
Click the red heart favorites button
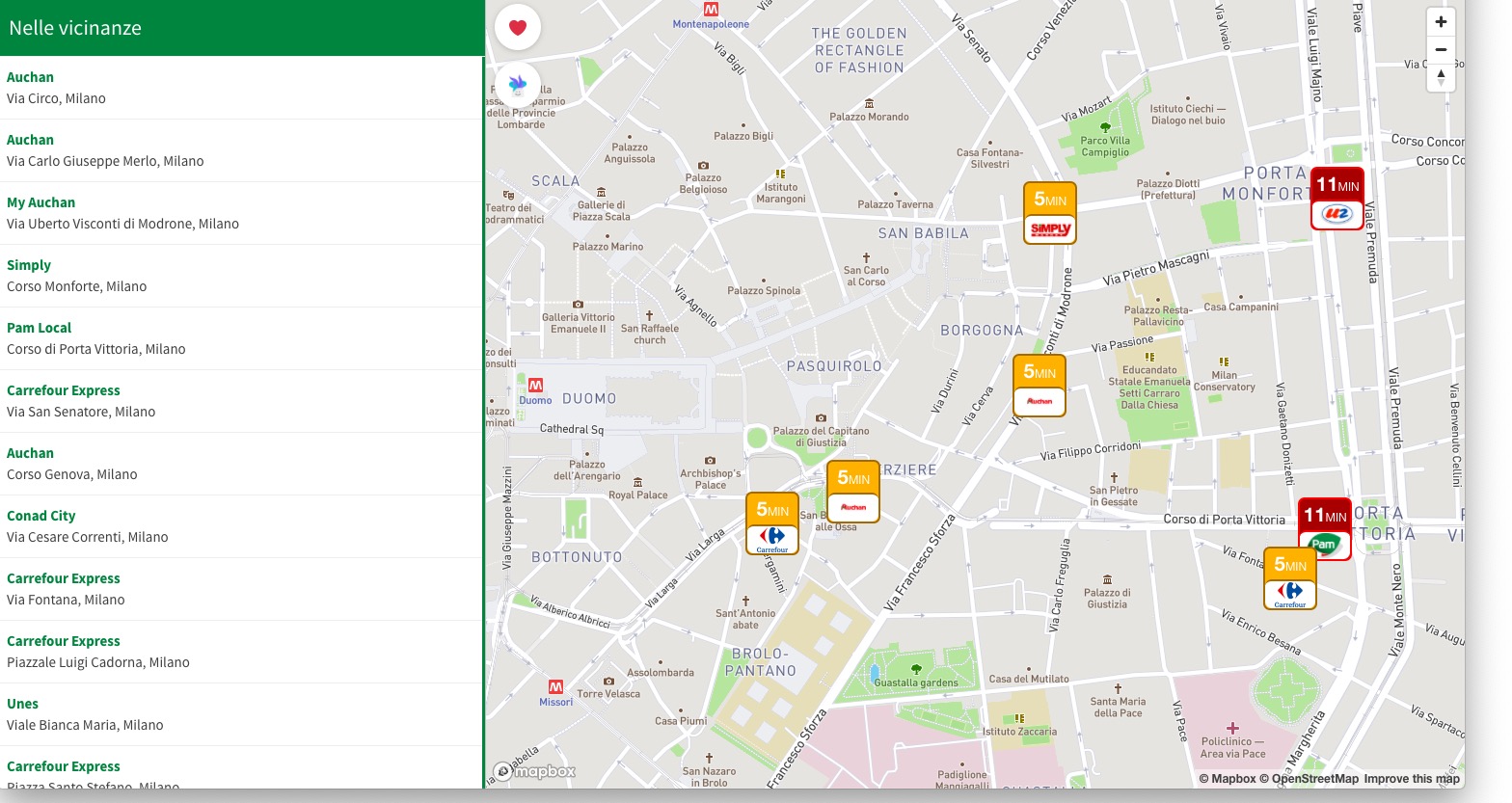pos(518,27)
